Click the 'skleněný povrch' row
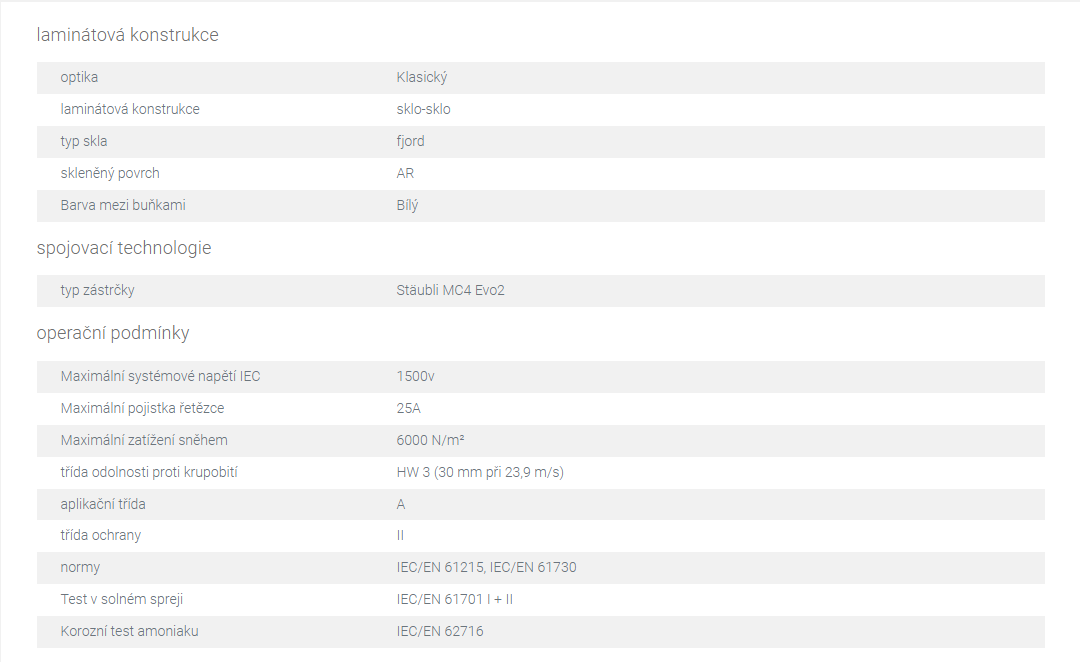Viewport: 1080px width, 662px height. point(541,174)
